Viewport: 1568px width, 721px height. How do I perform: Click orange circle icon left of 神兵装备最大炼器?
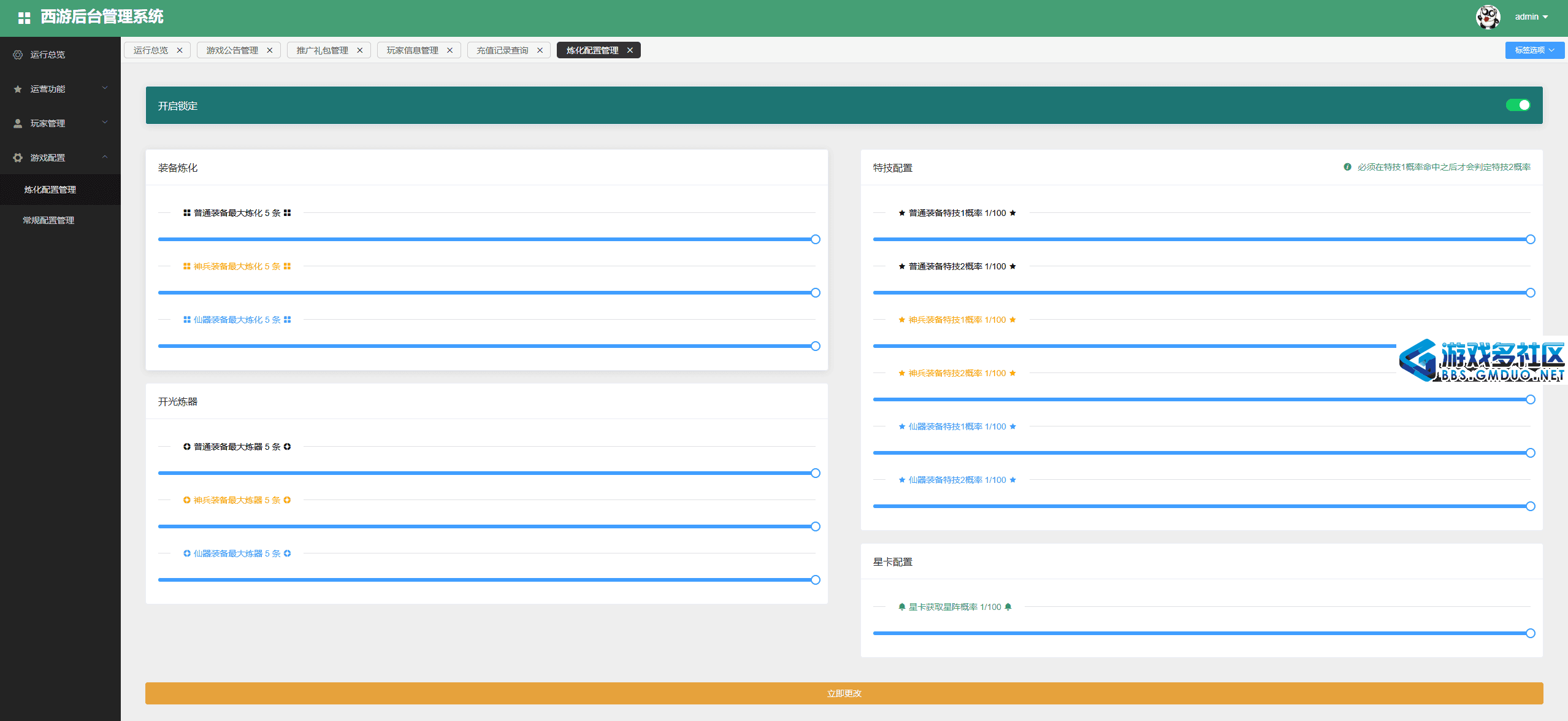(x=187, y=500)
